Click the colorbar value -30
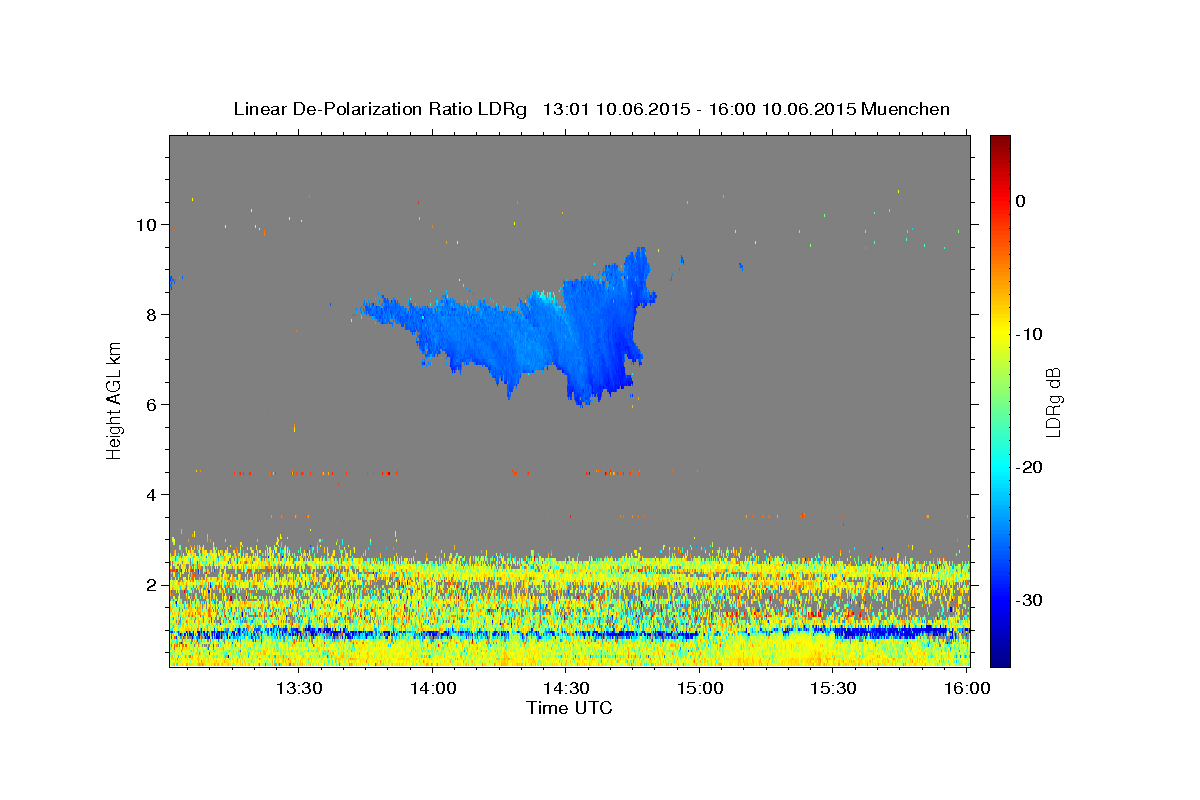The height and width of the screenshot is (800, 1200). (x=1029, y=600)
